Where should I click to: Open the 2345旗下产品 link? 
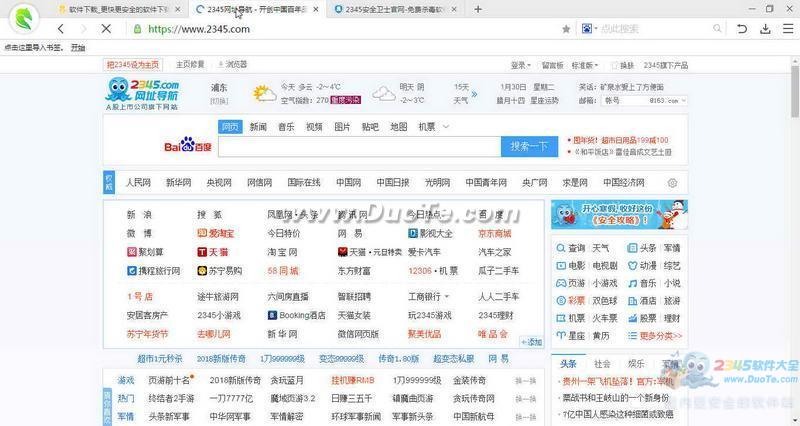click(x=665, y=65)
